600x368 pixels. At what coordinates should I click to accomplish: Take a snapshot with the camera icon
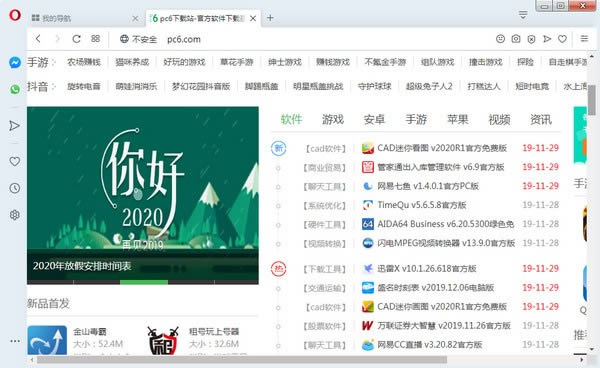click(516, 39)
